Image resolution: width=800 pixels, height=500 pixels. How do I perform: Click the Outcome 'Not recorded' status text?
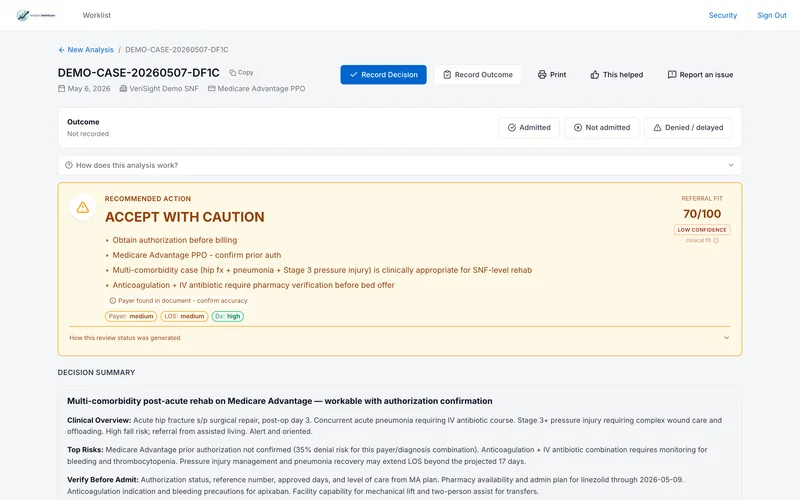click(88, 134)
